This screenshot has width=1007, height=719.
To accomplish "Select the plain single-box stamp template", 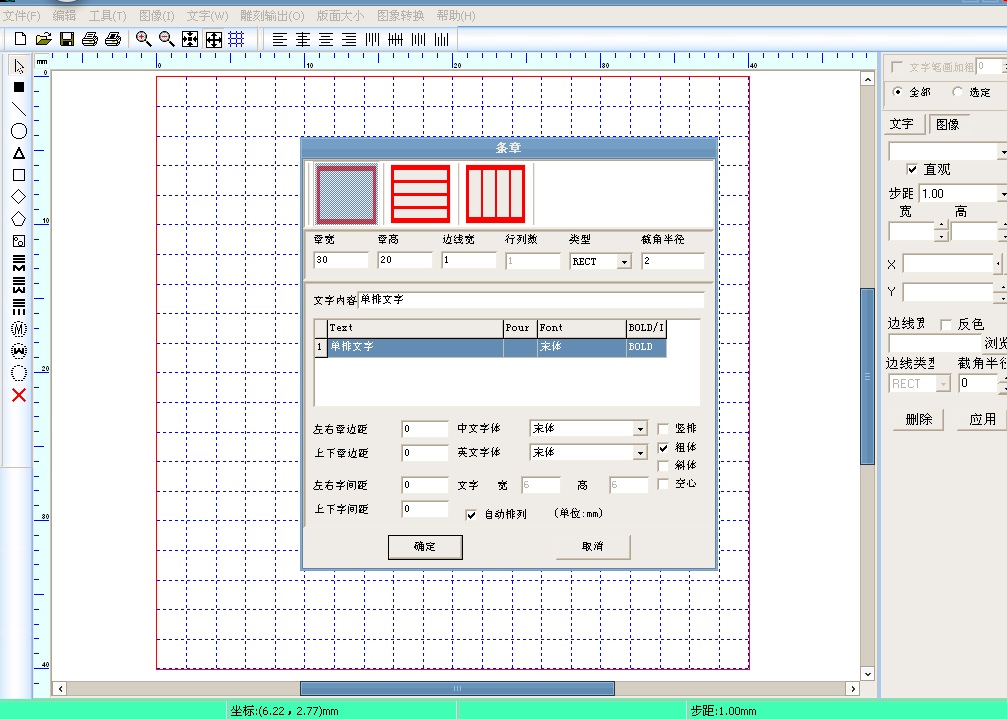I will (346, 195).
